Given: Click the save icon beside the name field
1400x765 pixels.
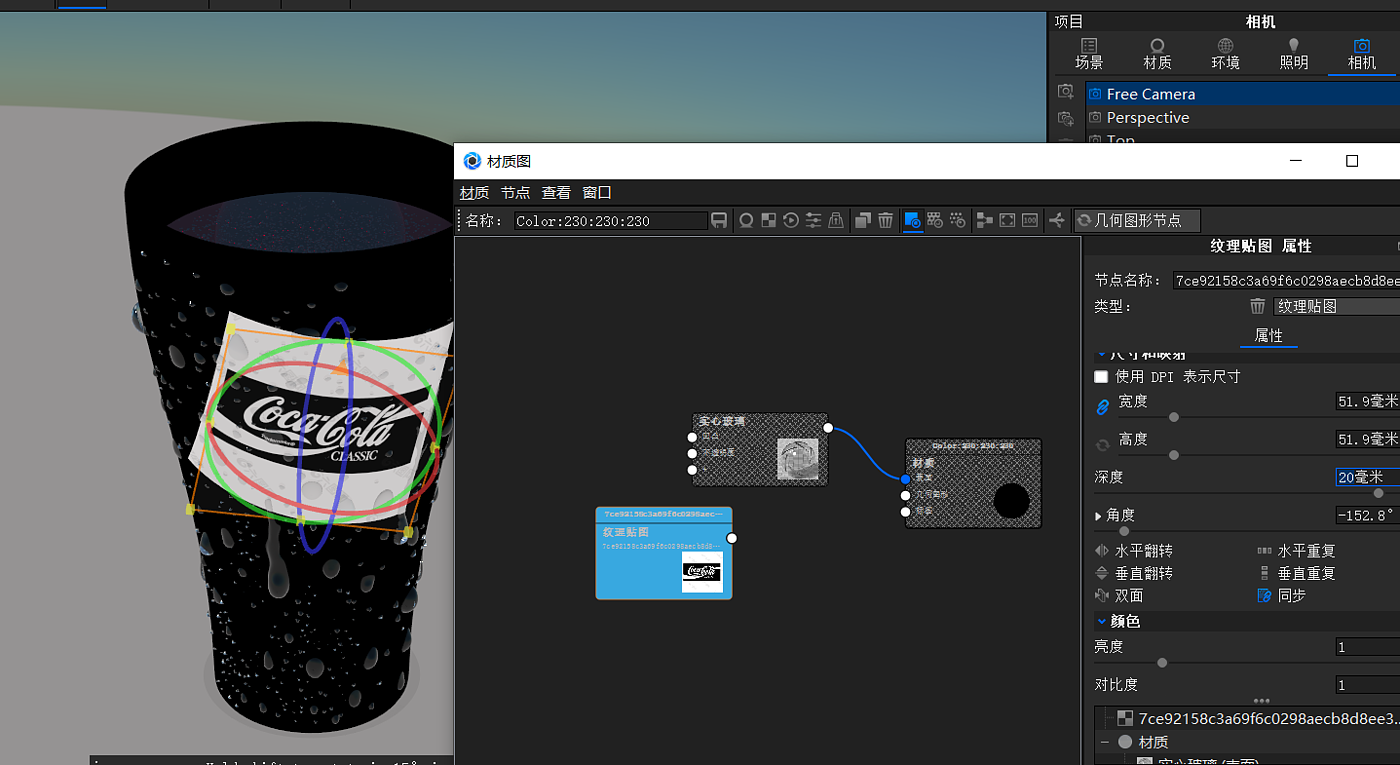Looking at the screenshot, I should pos(718,221).
